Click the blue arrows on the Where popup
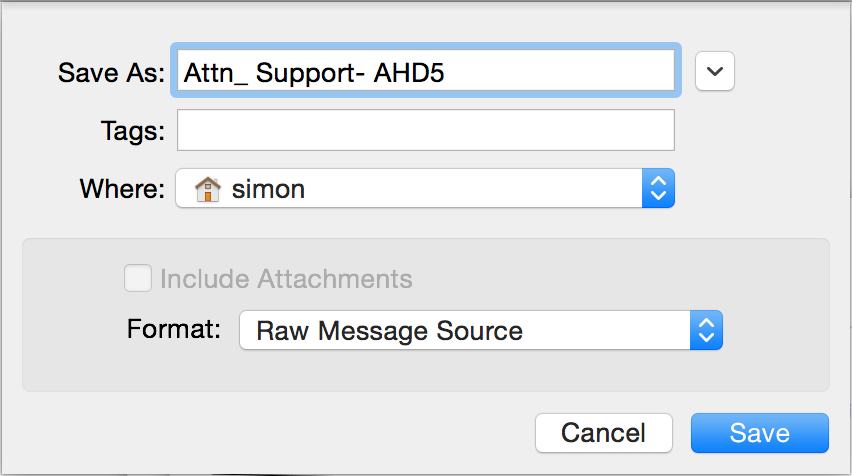The image size is (852, 476). (x=658, y=188)
